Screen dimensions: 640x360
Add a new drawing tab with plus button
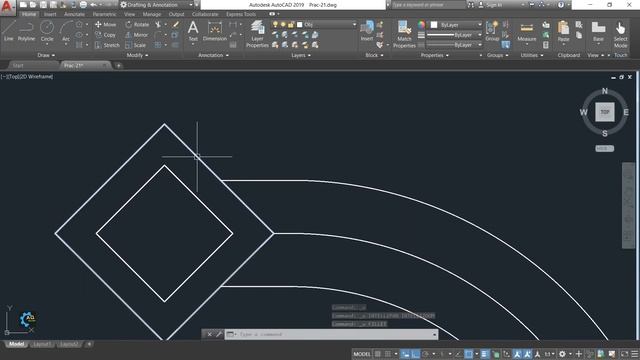[118, 65]
